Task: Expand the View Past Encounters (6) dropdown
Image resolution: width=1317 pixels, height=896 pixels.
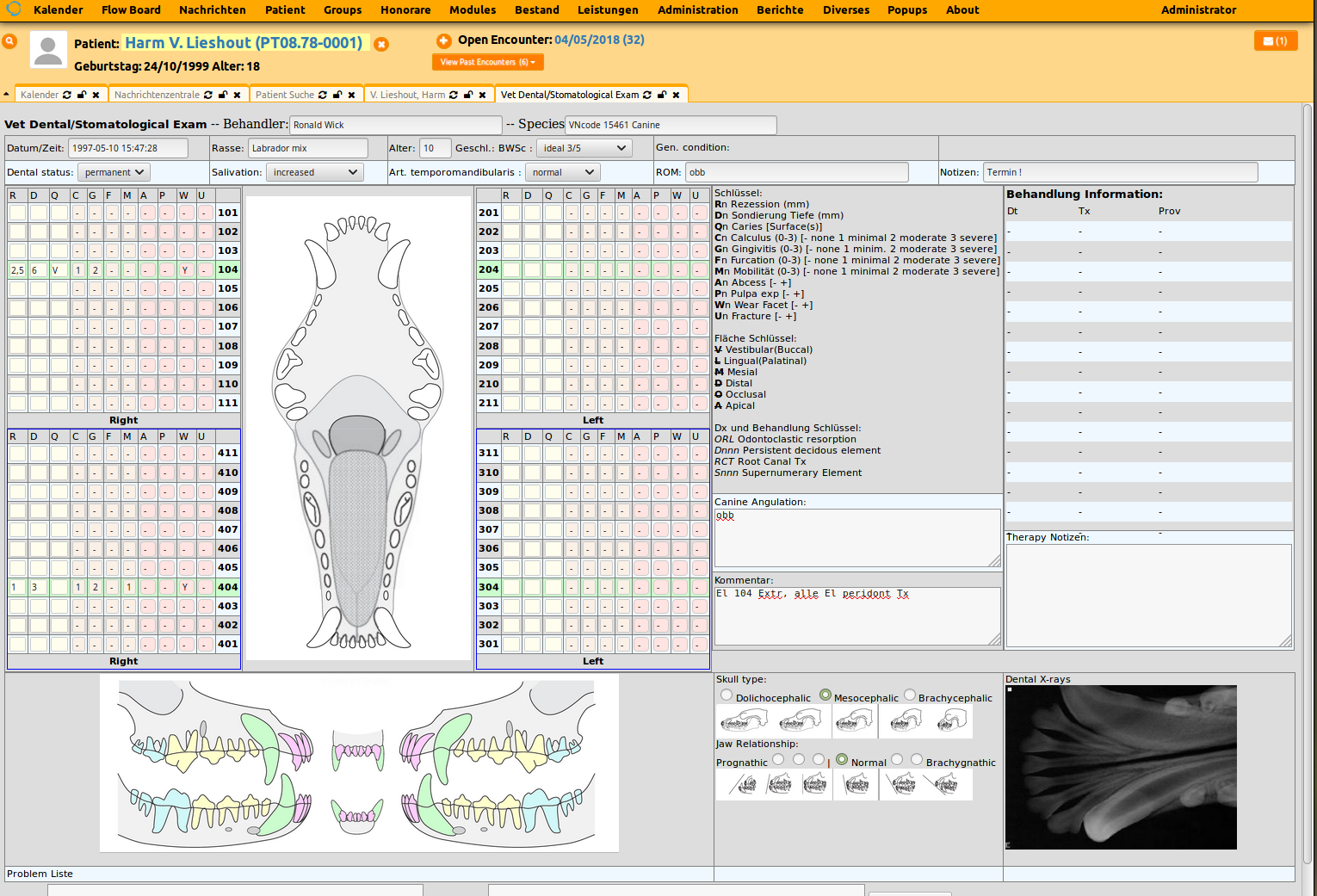Action: point(487,62)
